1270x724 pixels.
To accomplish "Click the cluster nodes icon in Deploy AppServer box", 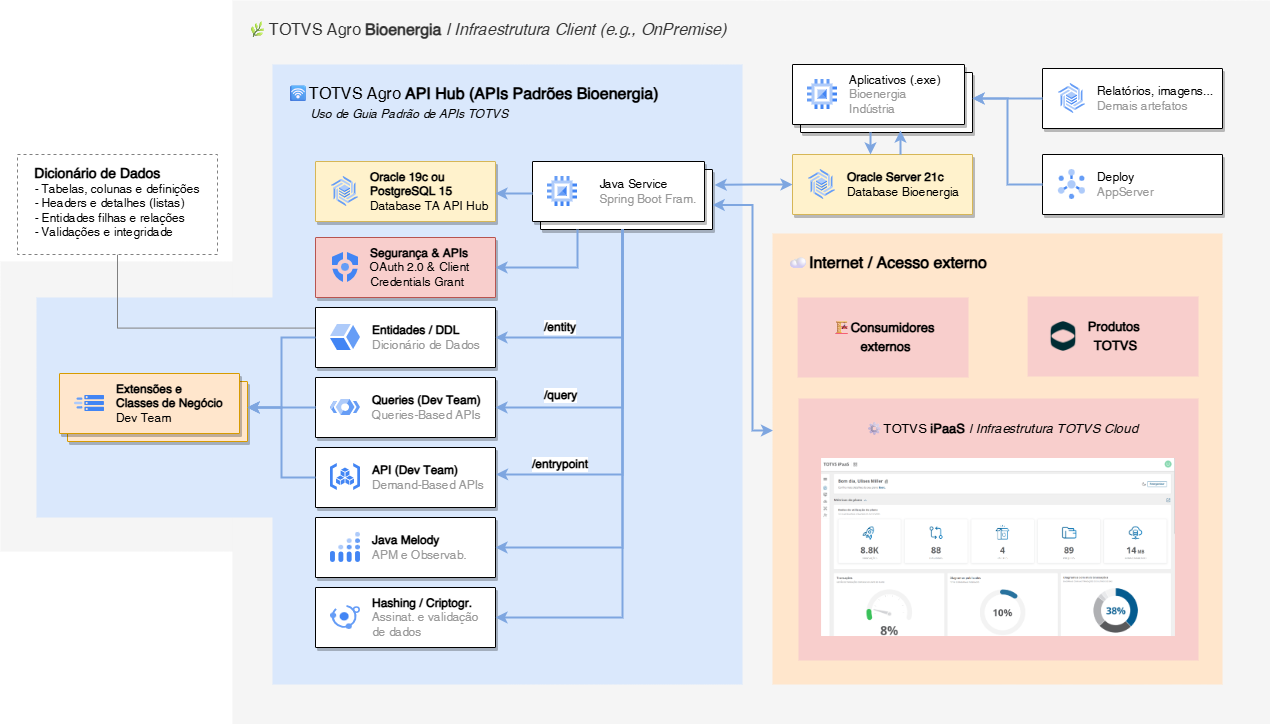I will (1071, 184).
